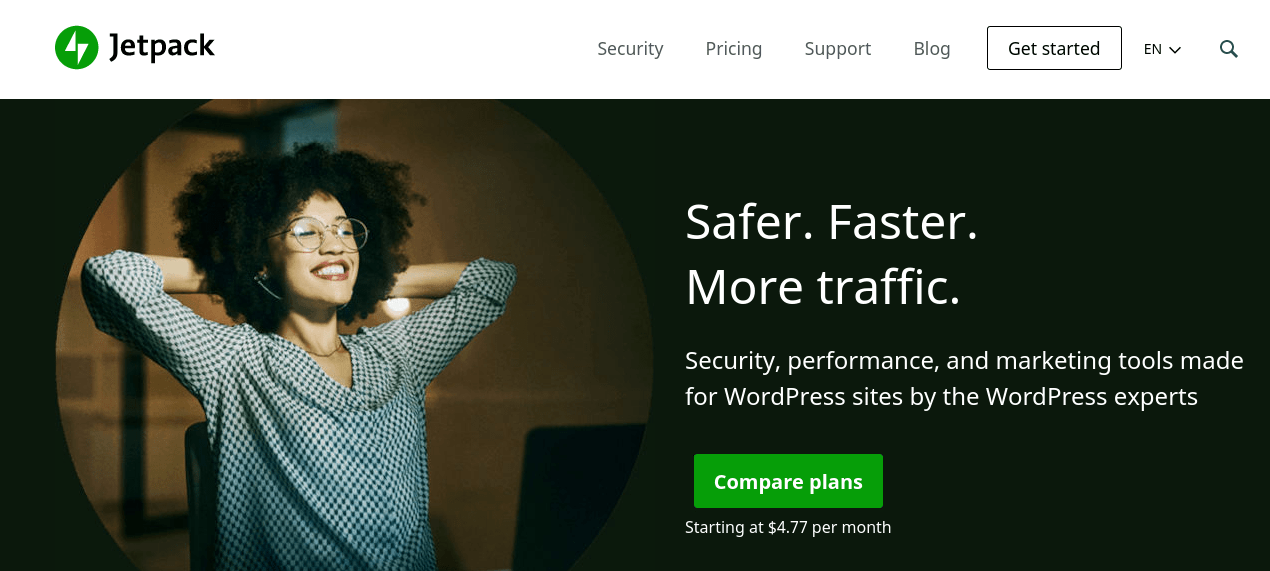Click the "Safer. Faster." headline line
The width and height of the screenshot is (1270, 571).
tap(831, 222)
